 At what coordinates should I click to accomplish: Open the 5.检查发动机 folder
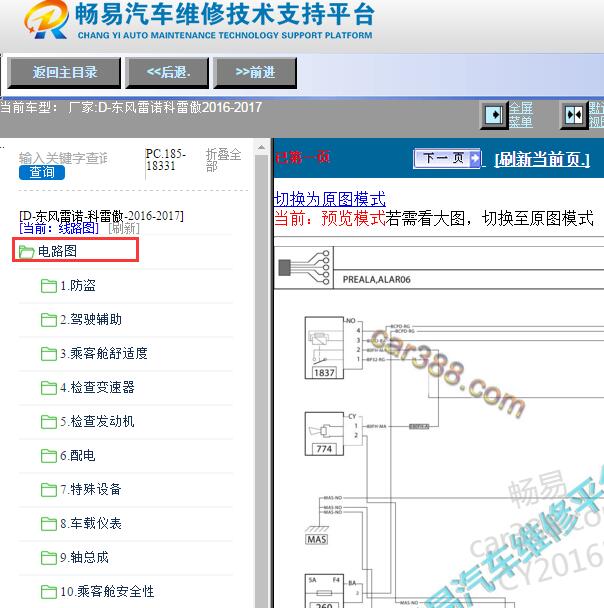click(x=97, y=421)
